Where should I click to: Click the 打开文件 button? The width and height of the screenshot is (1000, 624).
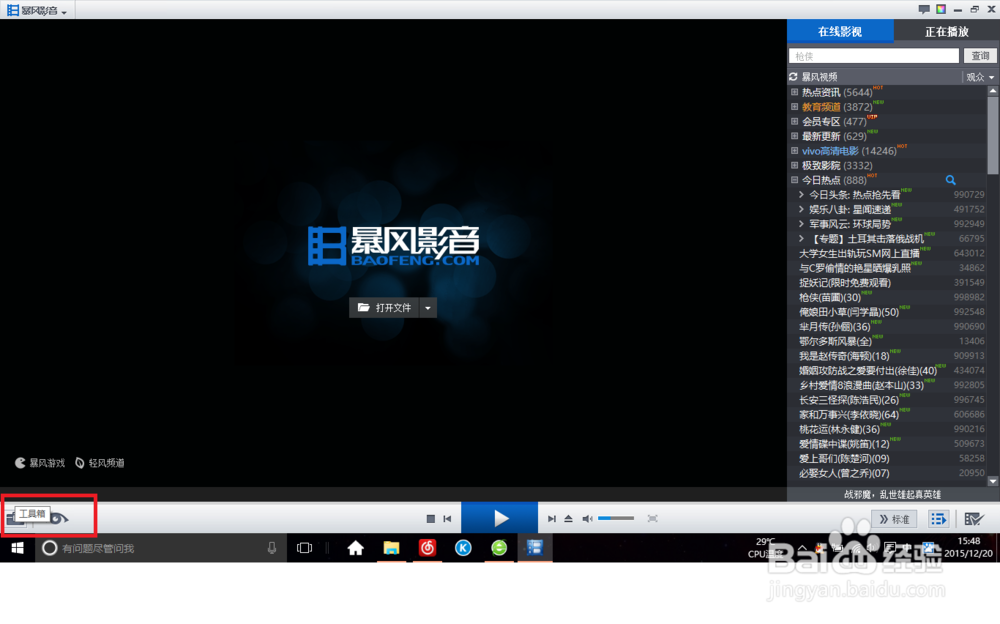click(384, 308)
